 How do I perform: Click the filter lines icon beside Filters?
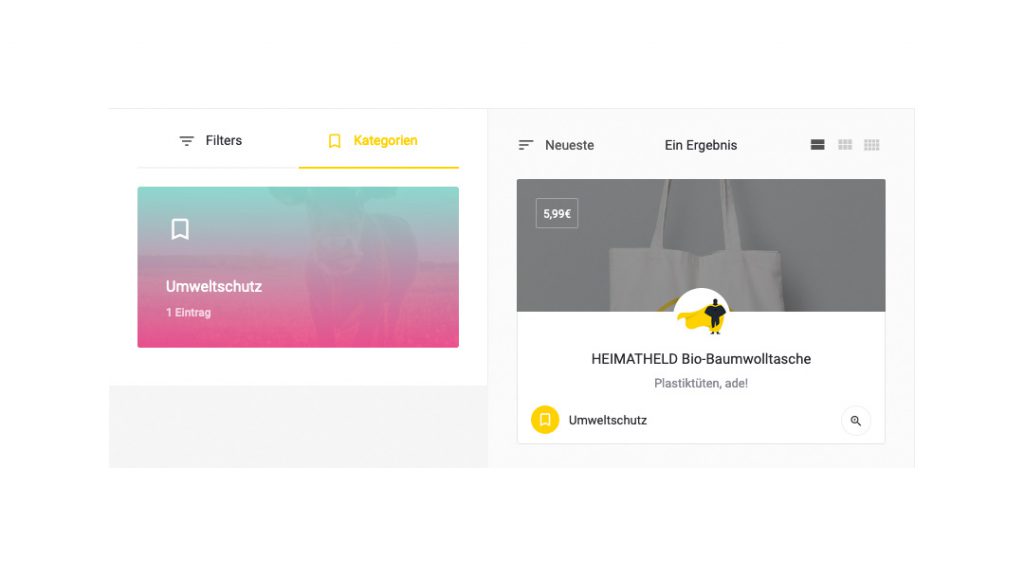187,141
